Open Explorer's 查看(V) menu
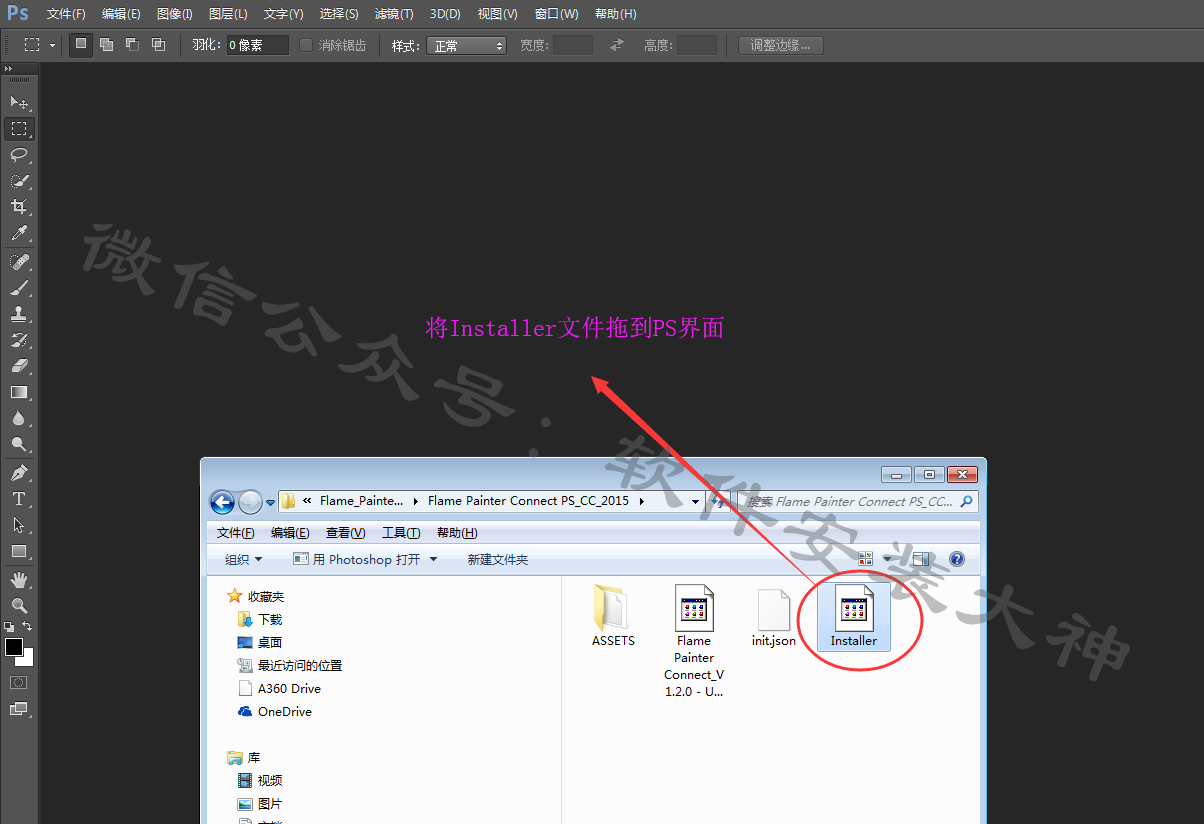1204x824 pixels. tap(345, 533)
